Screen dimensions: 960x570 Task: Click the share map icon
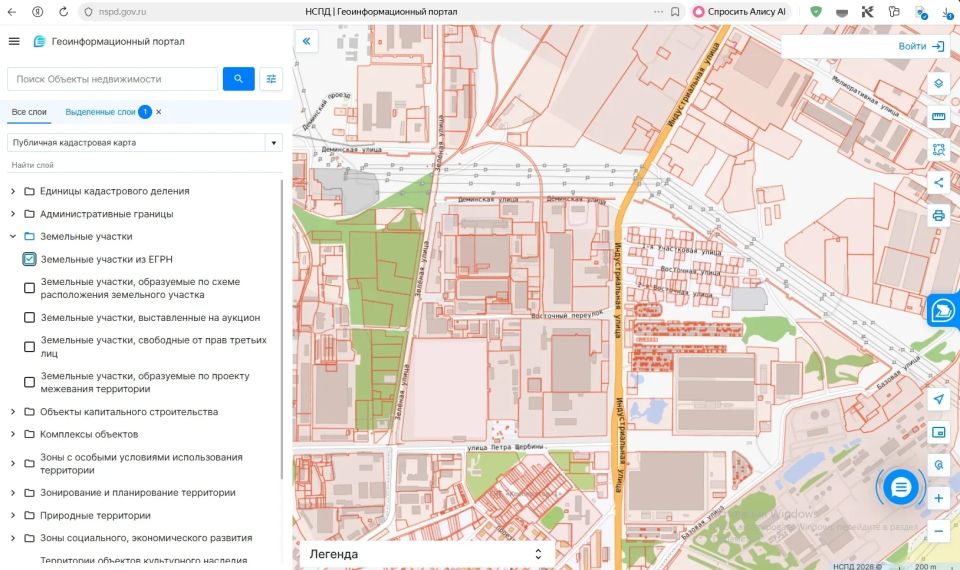click(x=939, y=182)
